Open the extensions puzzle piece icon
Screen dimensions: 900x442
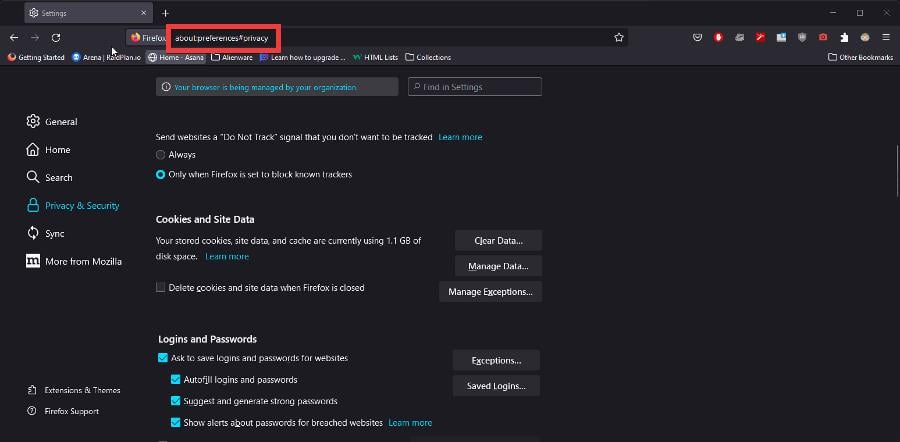point(844,37)
